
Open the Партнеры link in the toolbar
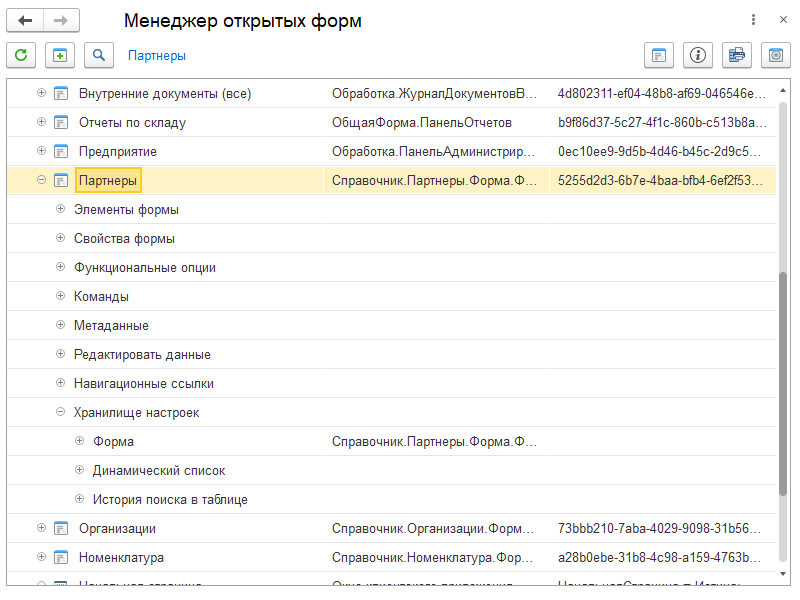157,56
